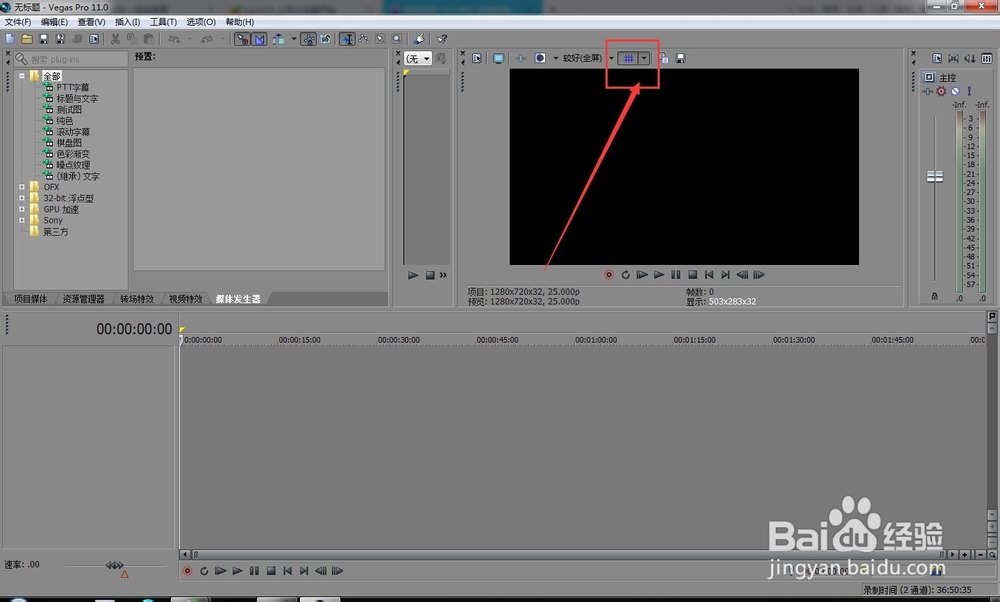Switch to the 转场特效 tab
The width and height of the screenshot is (1000, 602).
(x=137, y=299)
